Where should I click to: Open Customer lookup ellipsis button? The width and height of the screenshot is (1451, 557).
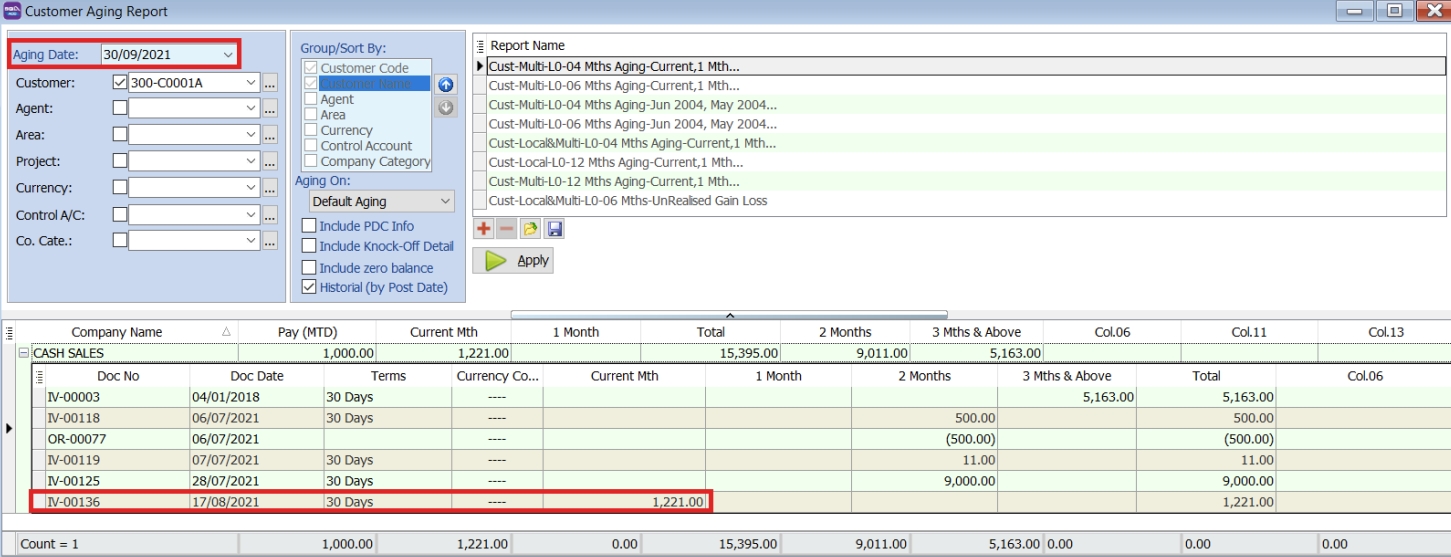point(270,83)
